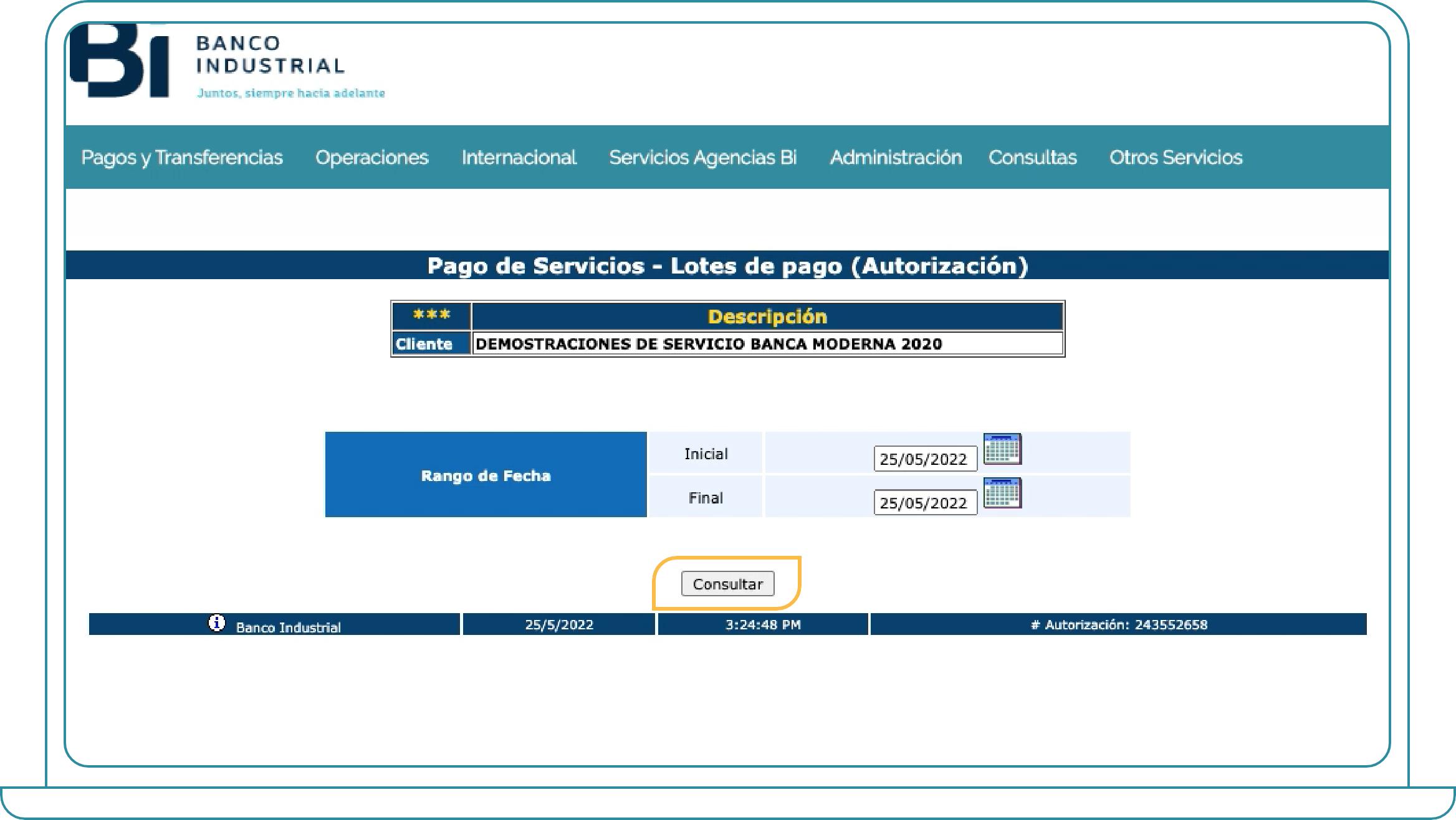Image resolution: width=1456 pixels, height=820 pixels.
Task: Open calendar picker for Final date
Action: coord(1002,493)
